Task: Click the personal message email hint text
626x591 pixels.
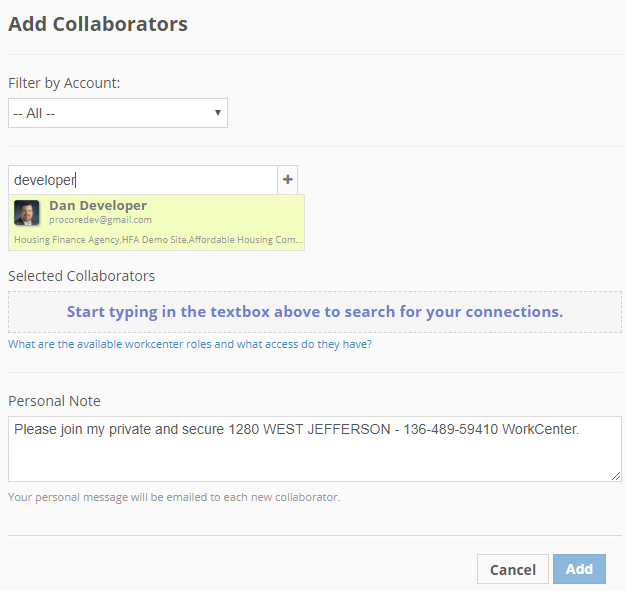Action: point(174,497)
